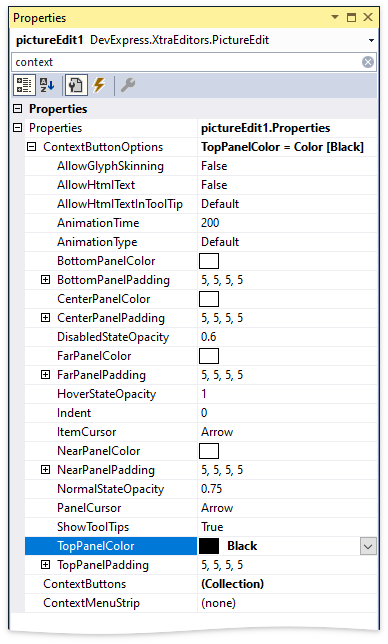The image size is (388, 644).
Task: Select the AllowHtmlText False value
Action: pyautogui.click(x=214, y=185)
